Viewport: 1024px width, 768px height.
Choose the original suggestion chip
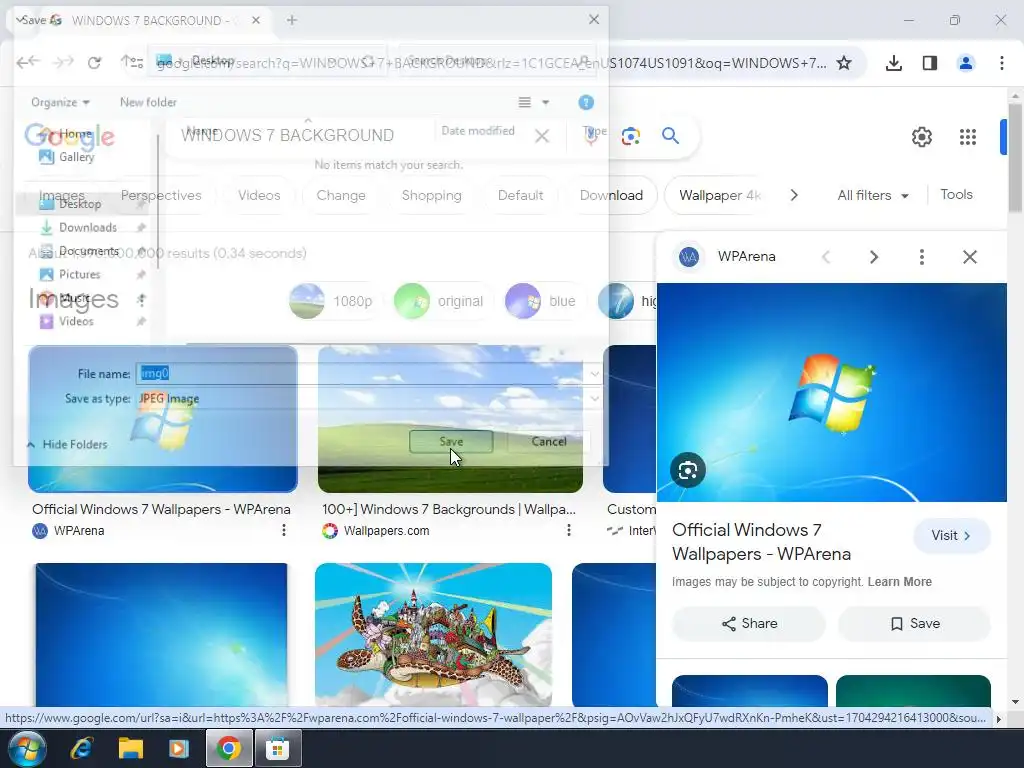coord(441,301)
